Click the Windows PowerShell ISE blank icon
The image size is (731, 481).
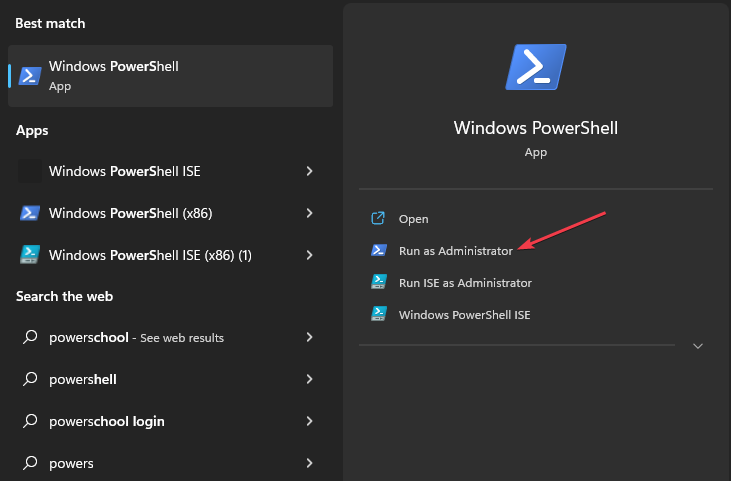30,171
